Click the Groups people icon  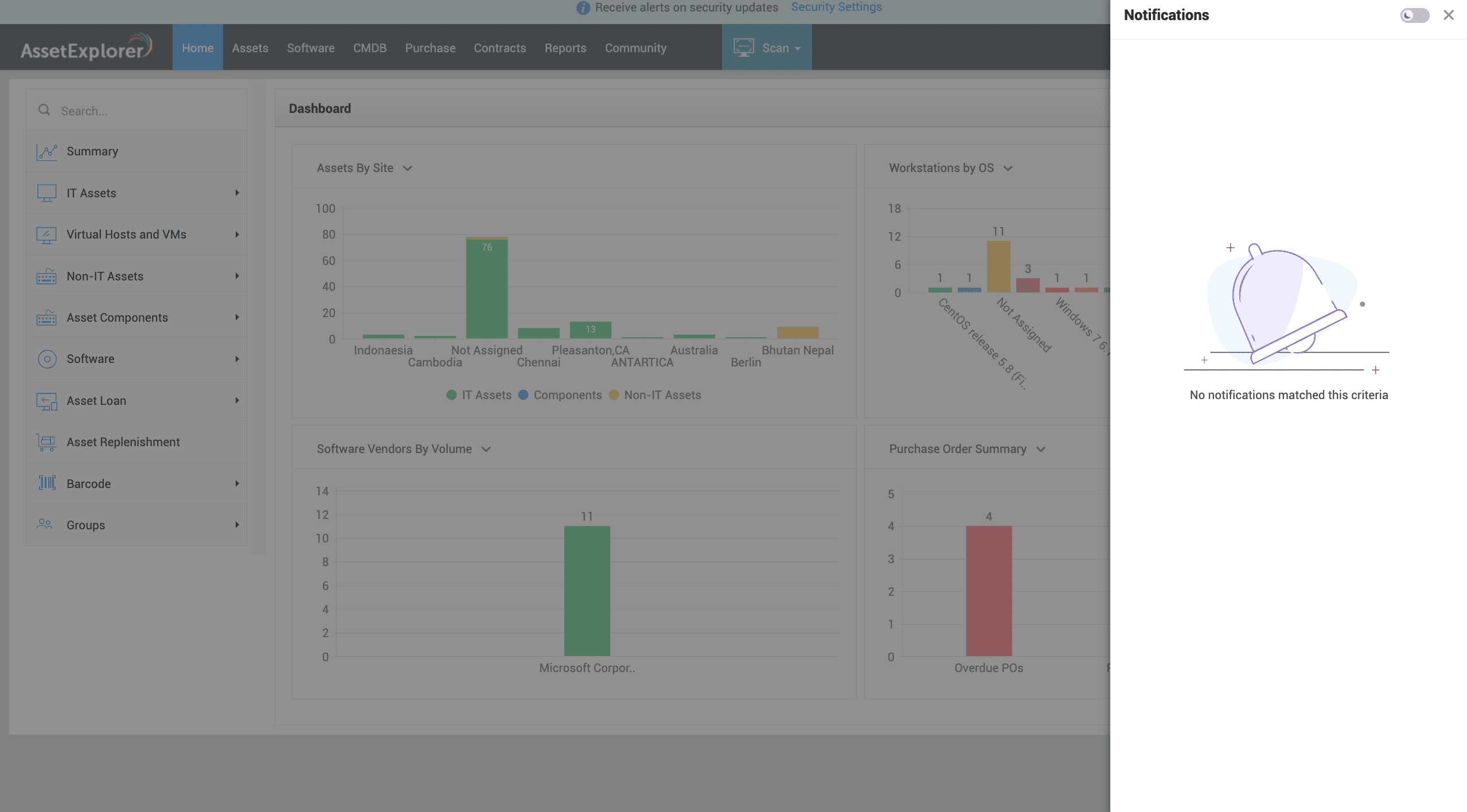click(45, 524)
